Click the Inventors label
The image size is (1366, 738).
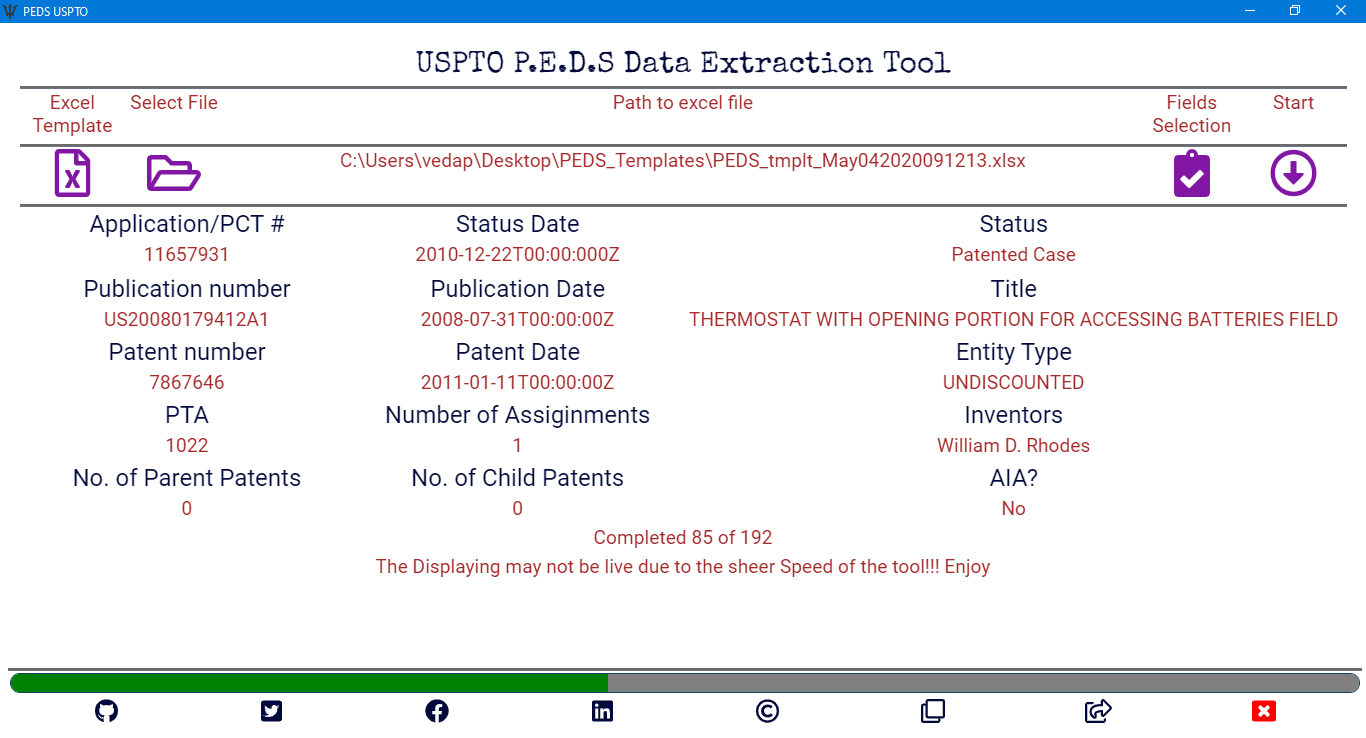point(1014,415)
